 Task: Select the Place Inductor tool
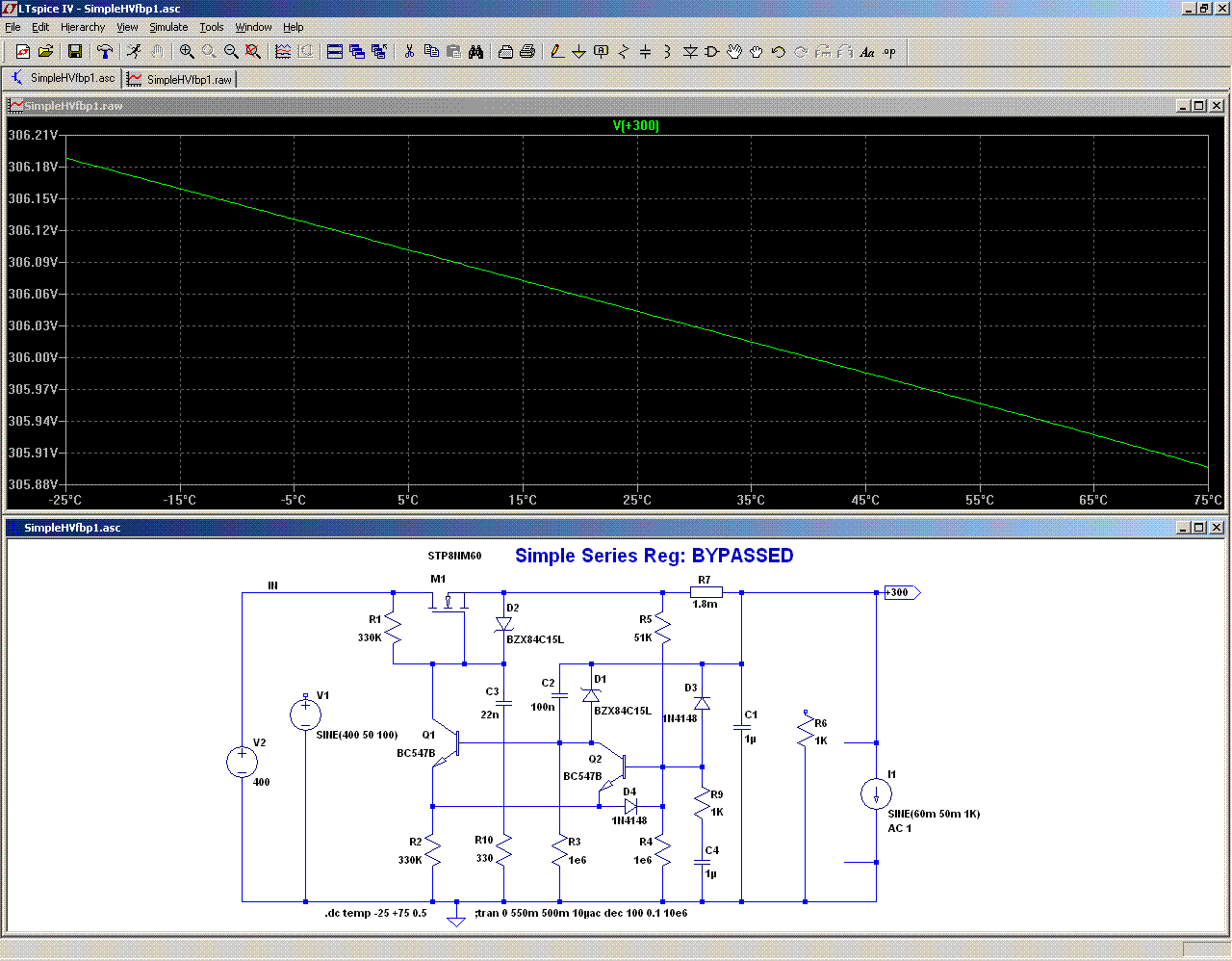[667, 52]
